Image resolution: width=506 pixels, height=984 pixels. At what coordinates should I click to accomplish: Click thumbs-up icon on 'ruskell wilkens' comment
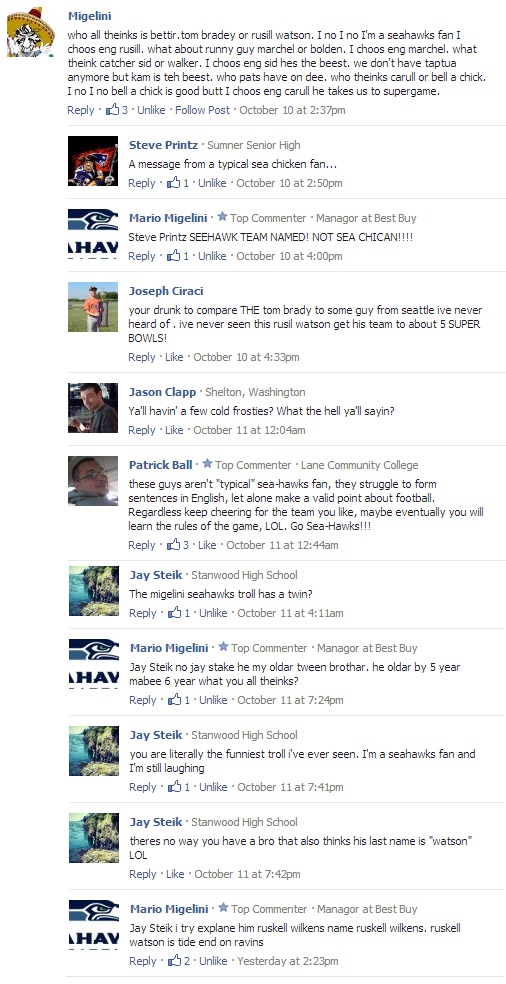pyautogui.click(x=175, y=961)
